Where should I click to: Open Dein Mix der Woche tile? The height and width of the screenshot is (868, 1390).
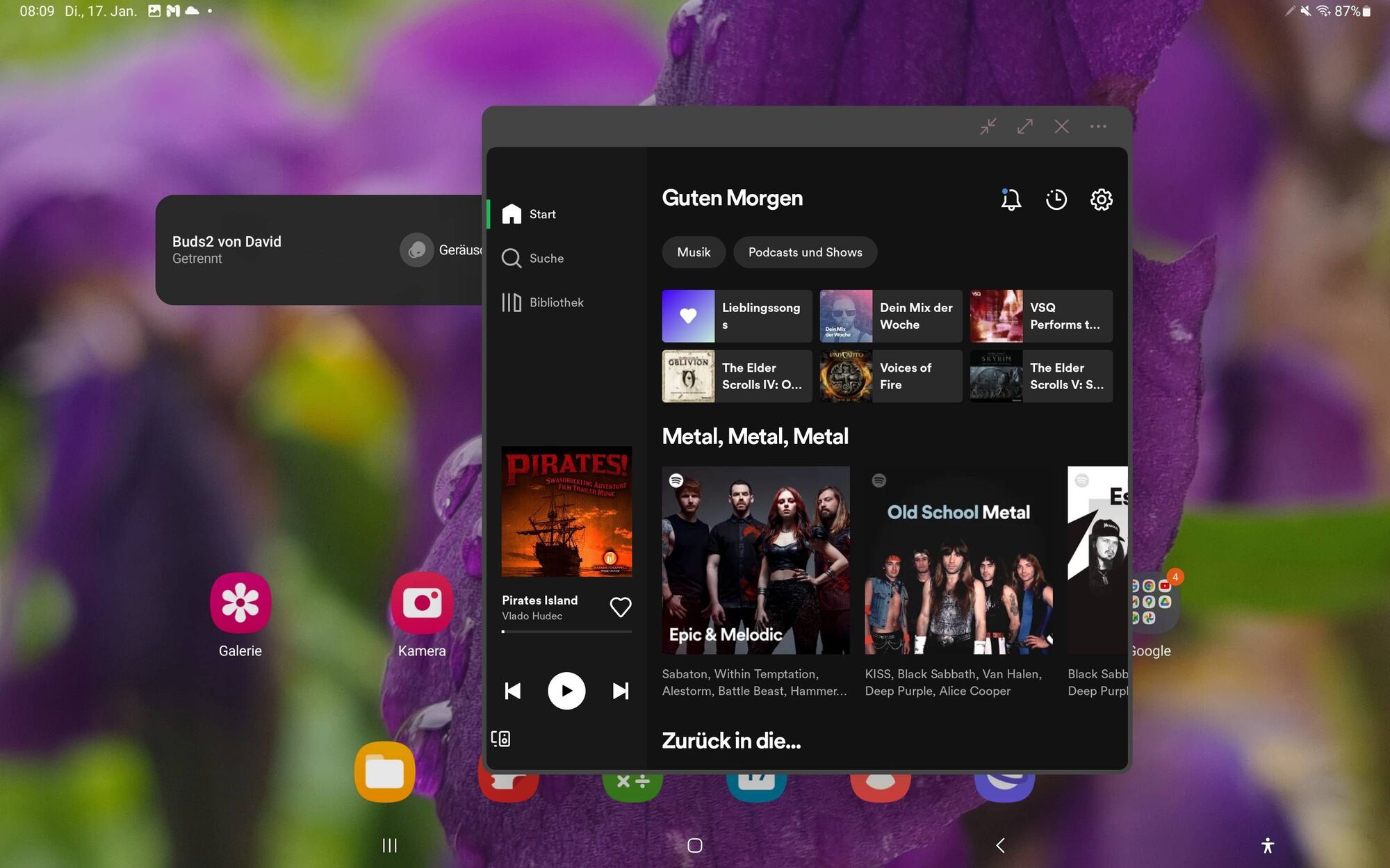(x=891, y=316)
